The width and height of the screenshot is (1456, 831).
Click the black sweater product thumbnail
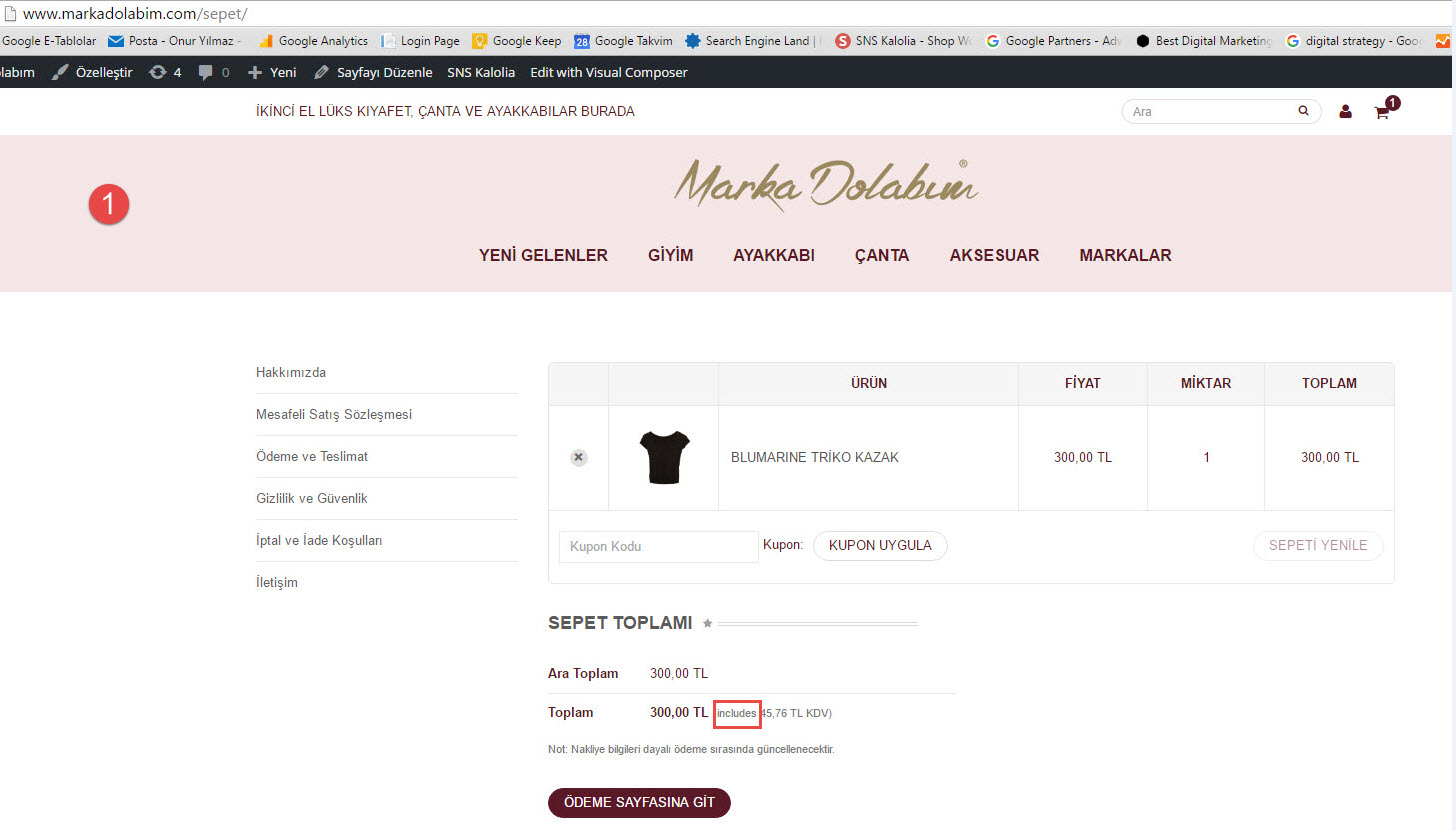coord(664,457)
